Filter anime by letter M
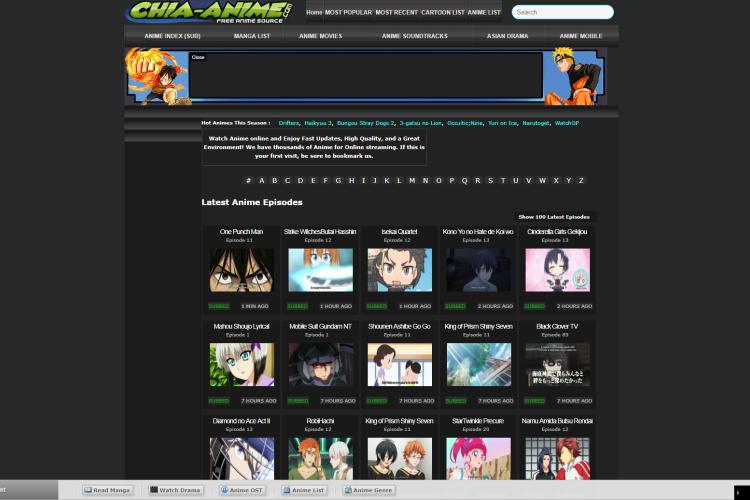This screenshot has width=750, height=500. [x=412, y=181]
